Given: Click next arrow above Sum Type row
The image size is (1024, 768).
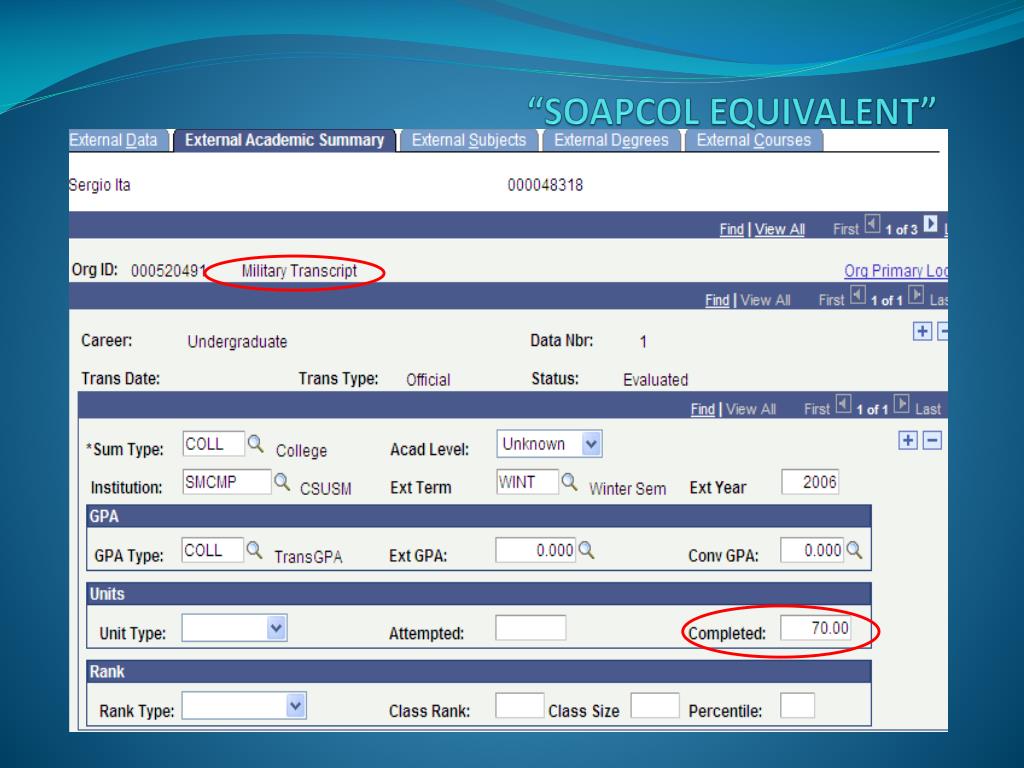Looking at the screenshot, I should 902,405.
